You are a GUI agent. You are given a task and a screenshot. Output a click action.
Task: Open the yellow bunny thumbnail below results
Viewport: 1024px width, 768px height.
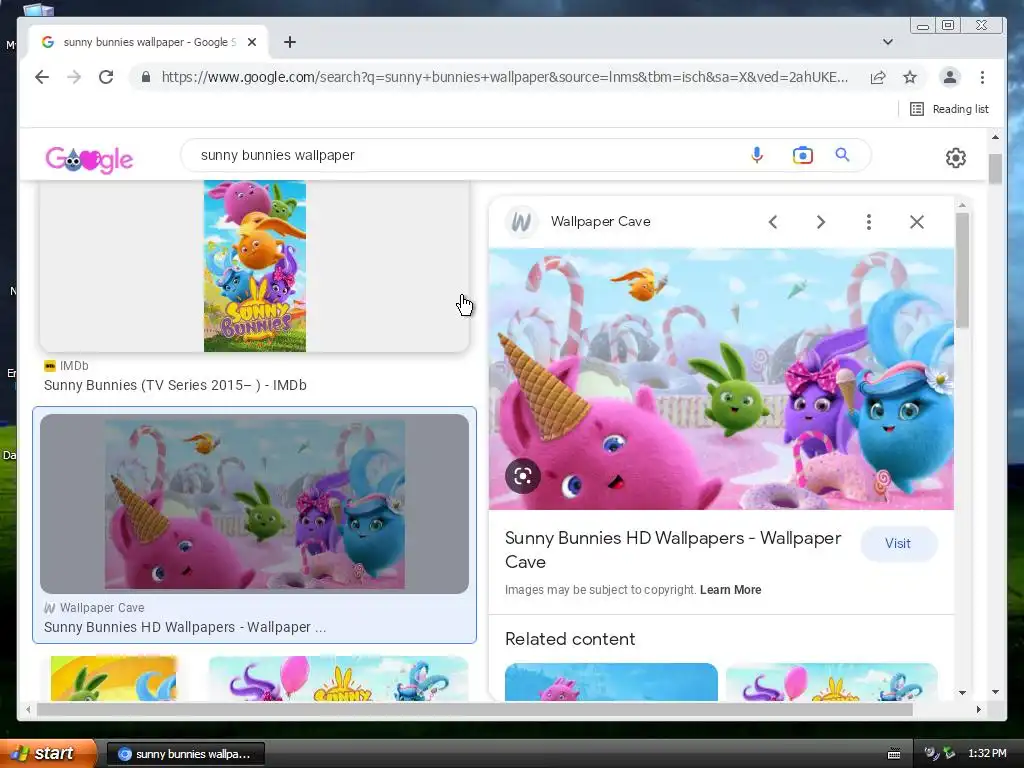click(x=114, y=679)
